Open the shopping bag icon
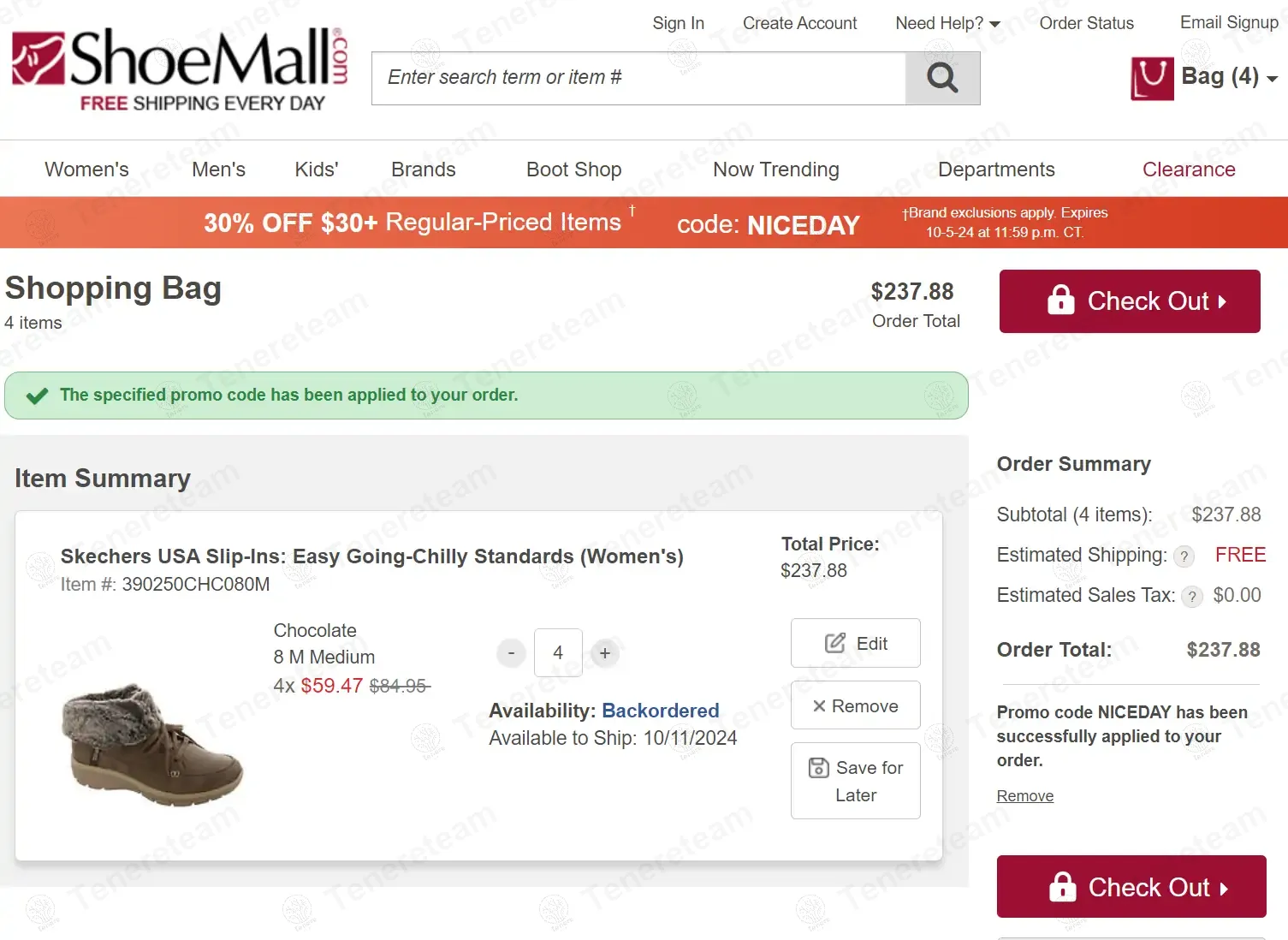This screenshot has height=940, width=1288. [1152, 78]
